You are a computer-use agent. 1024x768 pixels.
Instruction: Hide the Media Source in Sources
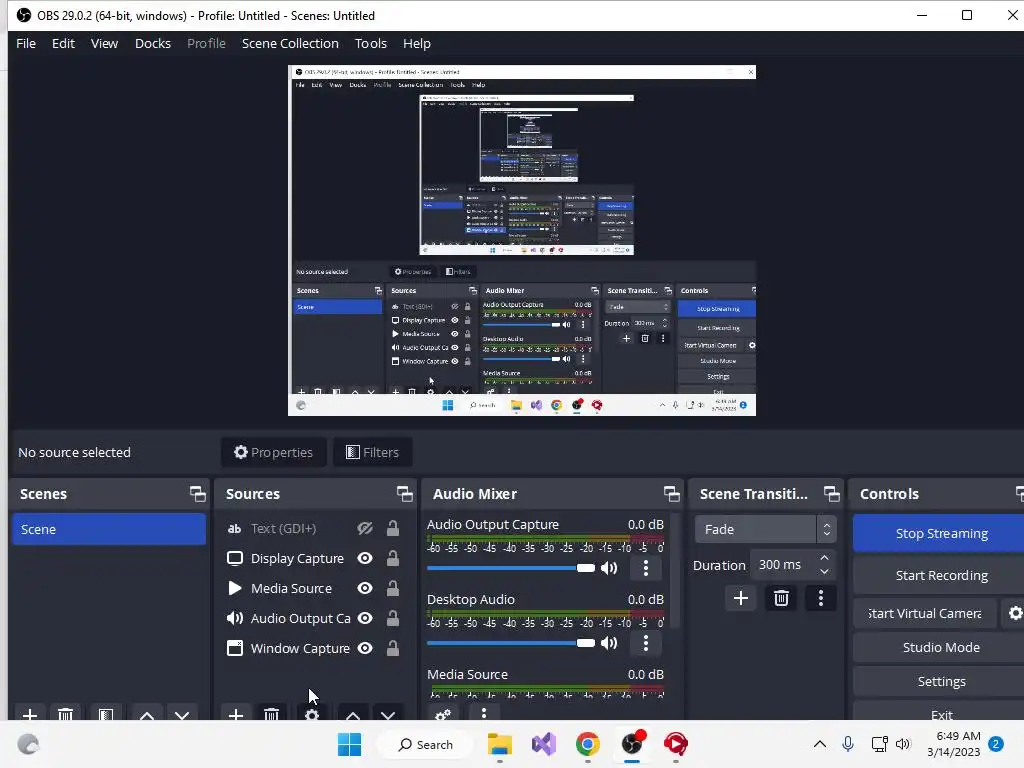pos(365,588)
